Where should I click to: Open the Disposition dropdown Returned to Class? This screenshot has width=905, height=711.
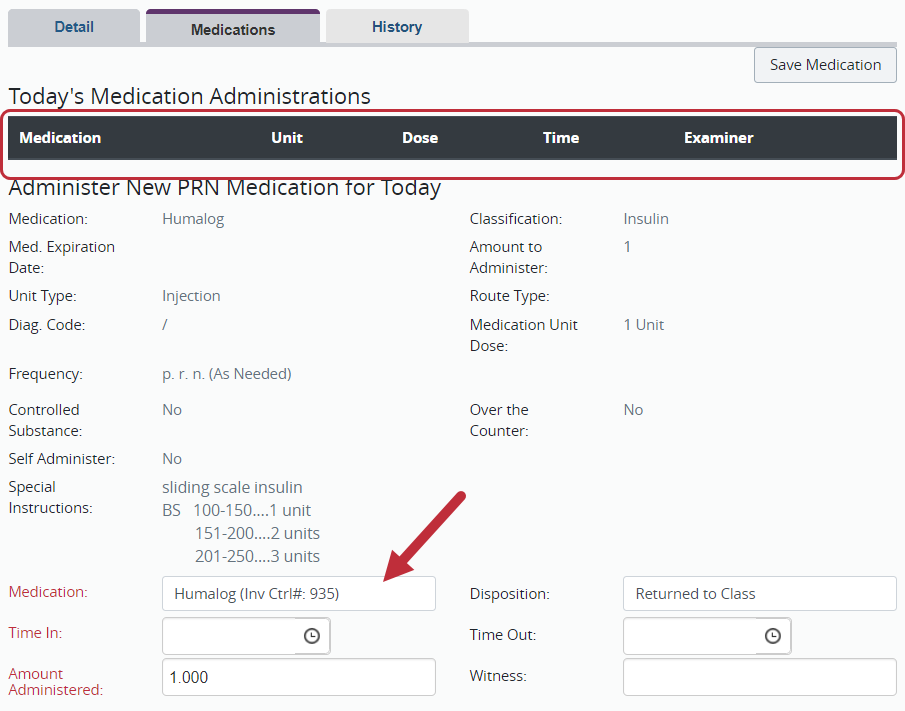[760, 593]
